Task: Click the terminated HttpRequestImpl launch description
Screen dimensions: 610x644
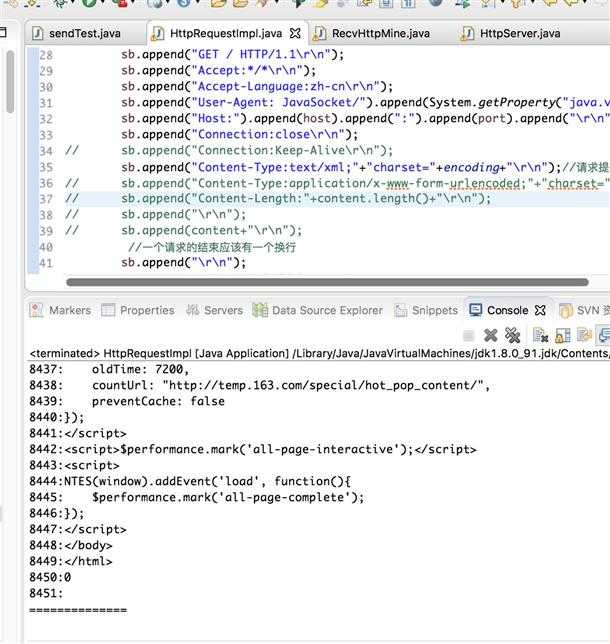Action: click(320, 353)
